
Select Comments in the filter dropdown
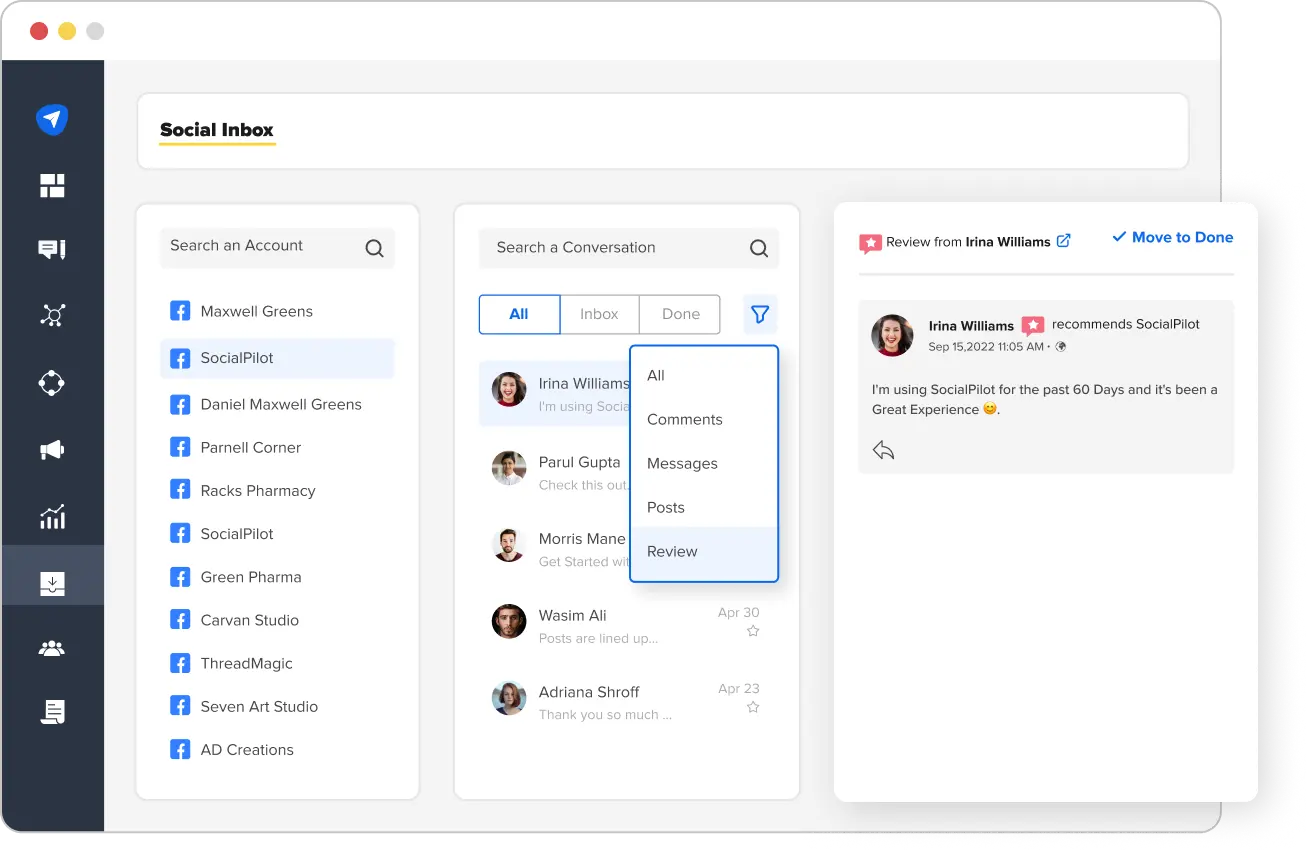pos(704,419)
